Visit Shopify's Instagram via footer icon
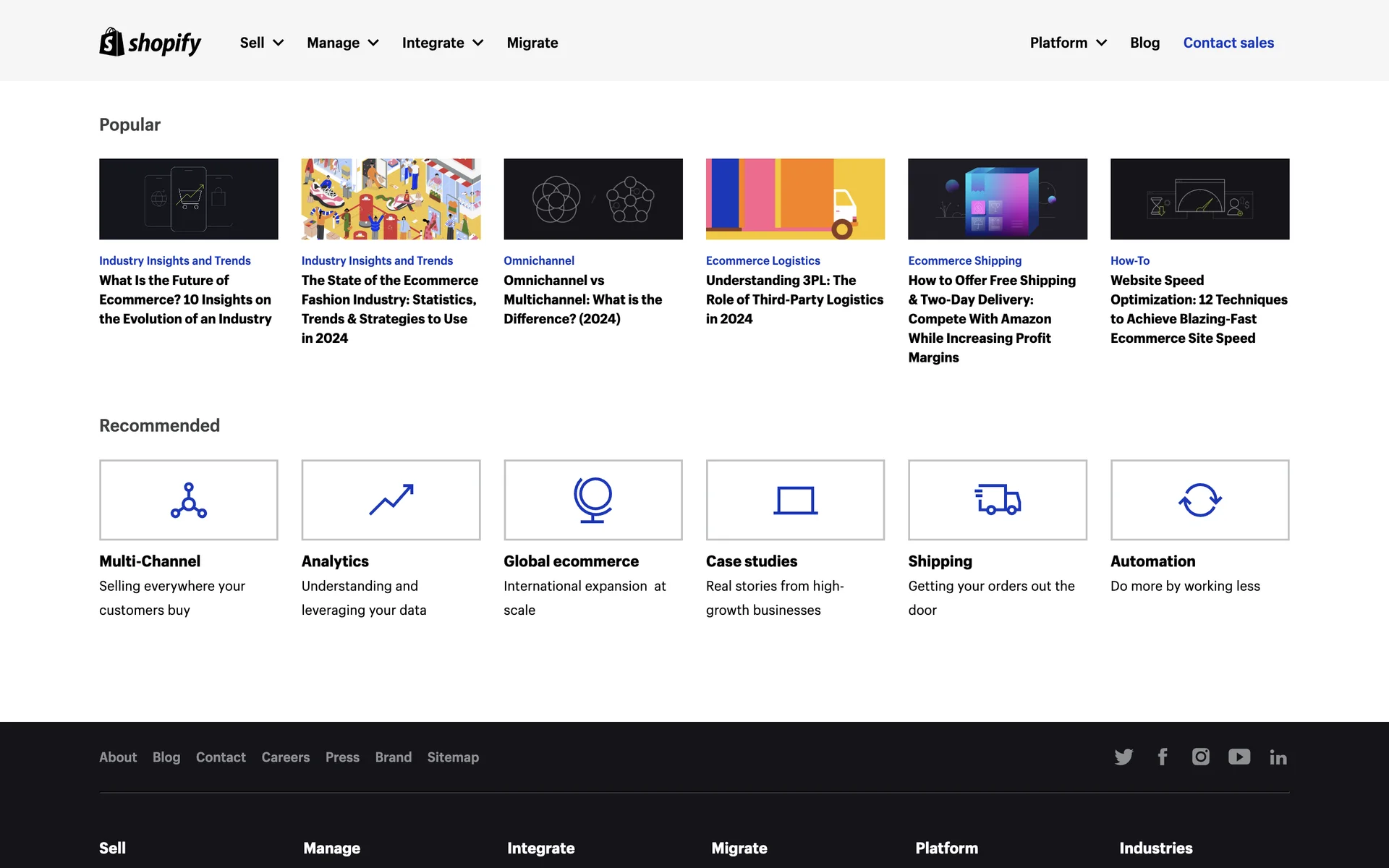This screenshot has width=1389, height=868. pyautogui.click(x=1201, y=757)
